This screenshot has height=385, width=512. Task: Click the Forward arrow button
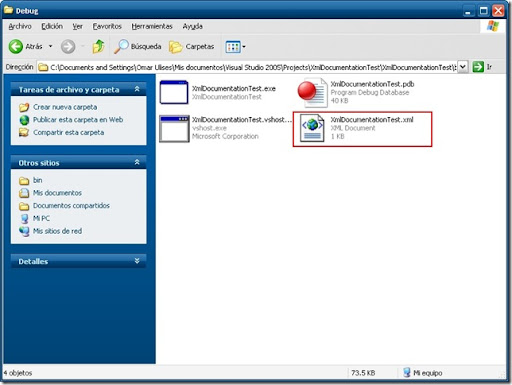pyautogui.click(x=68, y=47)
